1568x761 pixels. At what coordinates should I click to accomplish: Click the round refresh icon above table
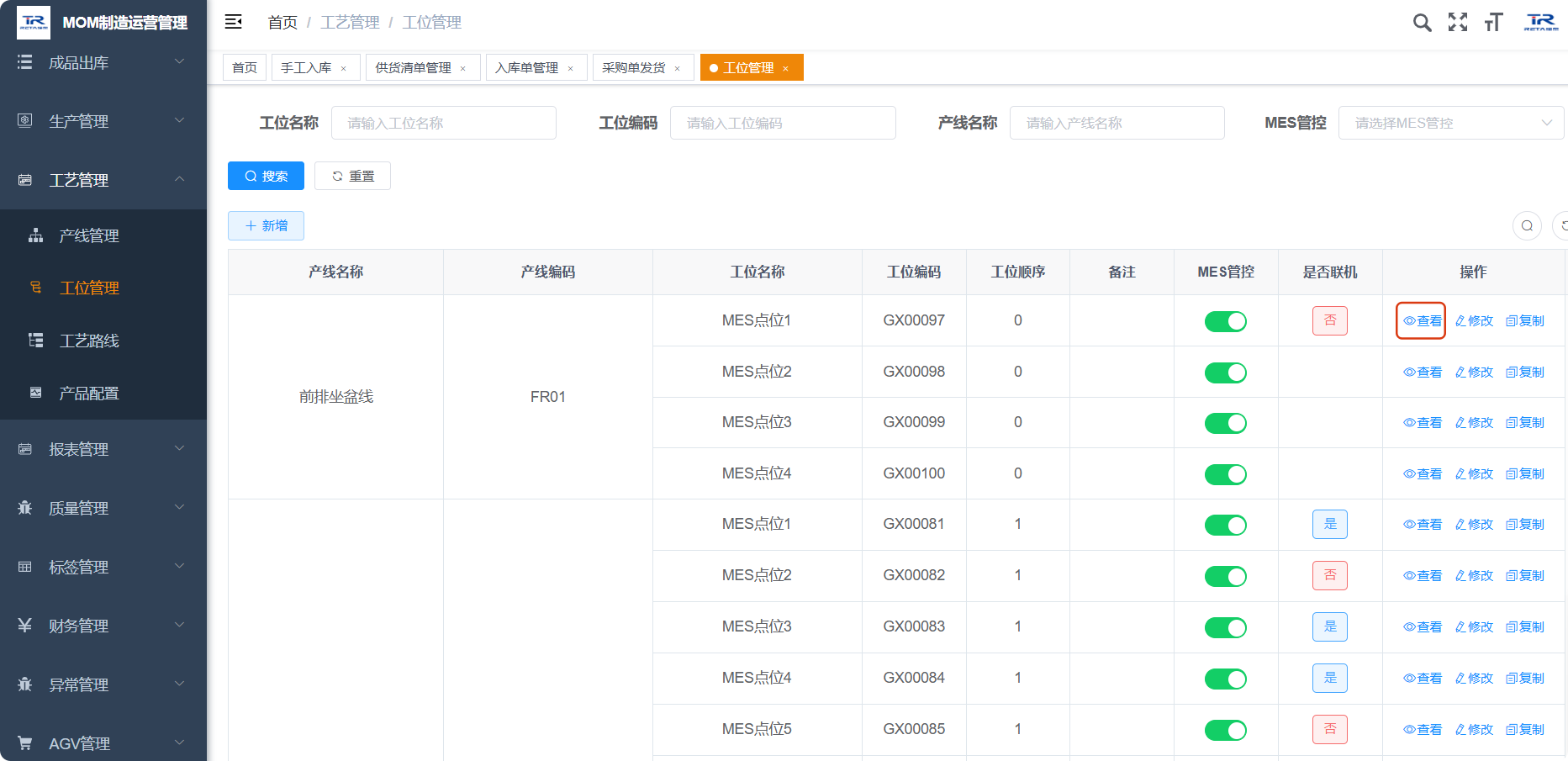1562,225
